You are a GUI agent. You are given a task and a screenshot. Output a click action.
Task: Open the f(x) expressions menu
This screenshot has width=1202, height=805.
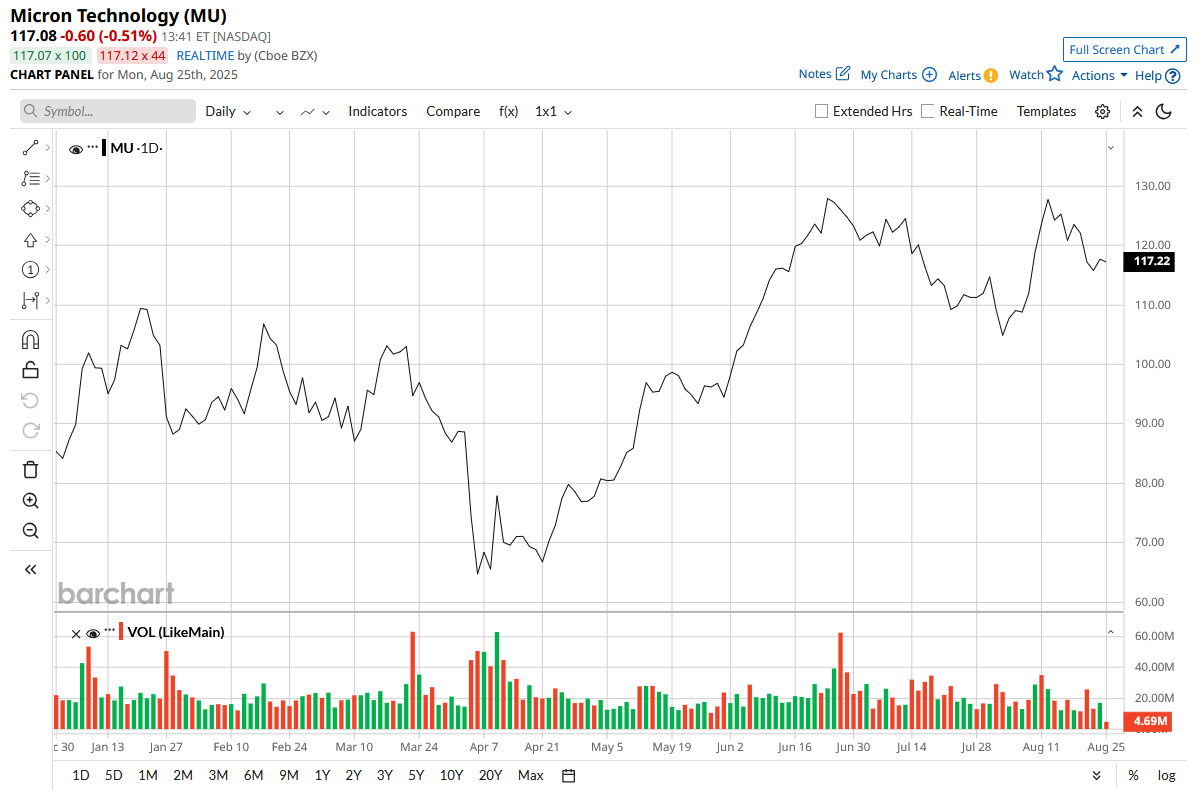click(x=509, y=112)
